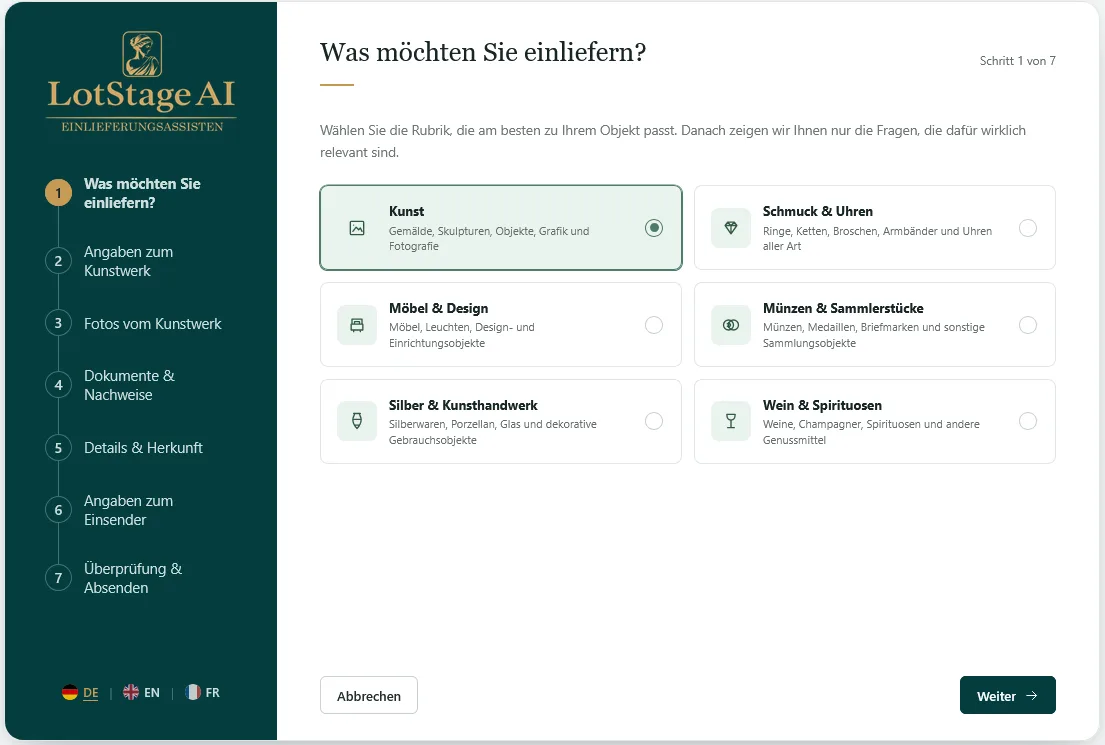Click step number 4 circle
Viewport: 1105px width, 745px height.
tap(58, 385)
